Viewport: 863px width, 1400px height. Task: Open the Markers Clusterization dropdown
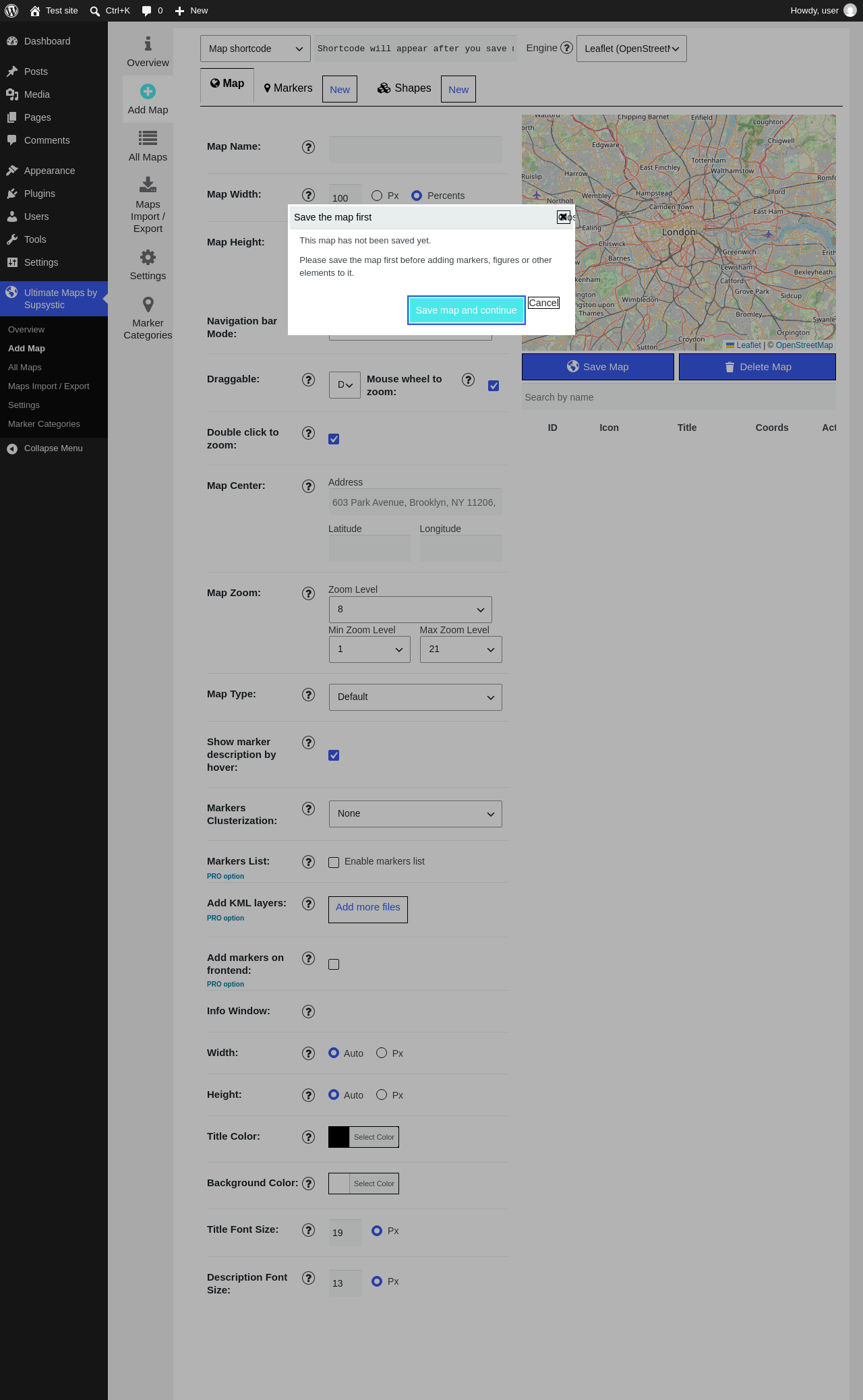415,814
